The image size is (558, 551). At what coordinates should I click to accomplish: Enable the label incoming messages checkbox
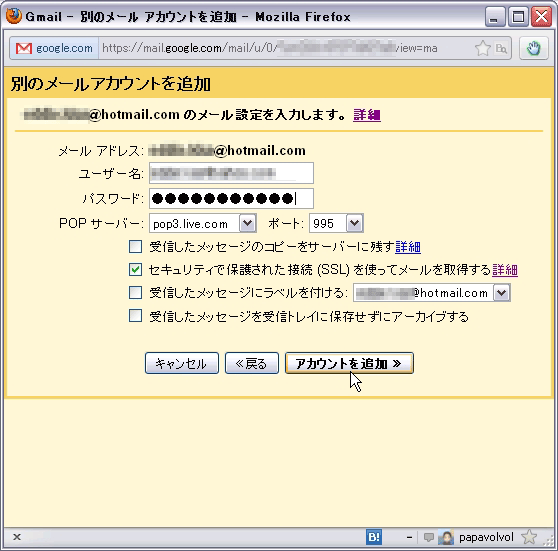[x=135, y=293]
